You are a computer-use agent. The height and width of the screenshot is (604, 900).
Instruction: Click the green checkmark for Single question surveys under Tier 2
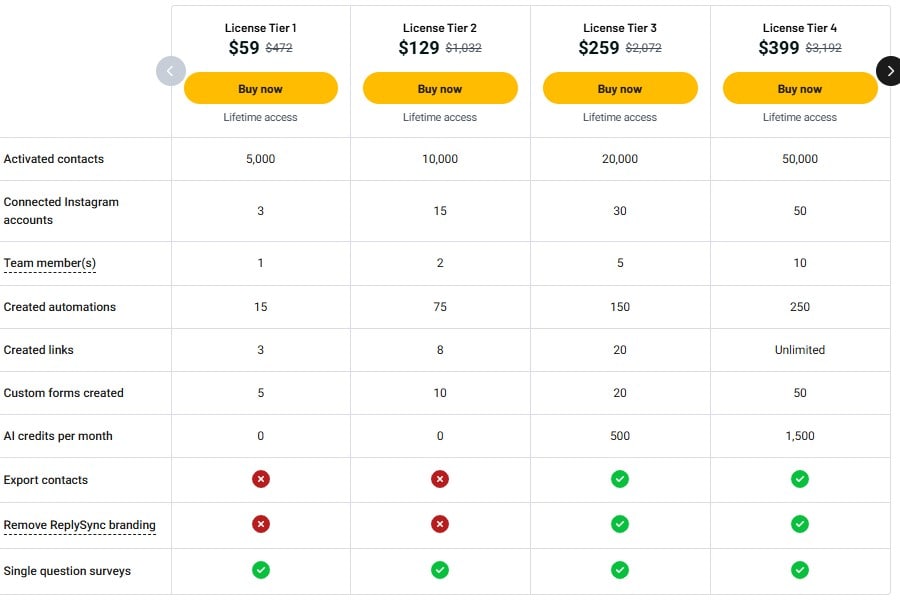440,569
